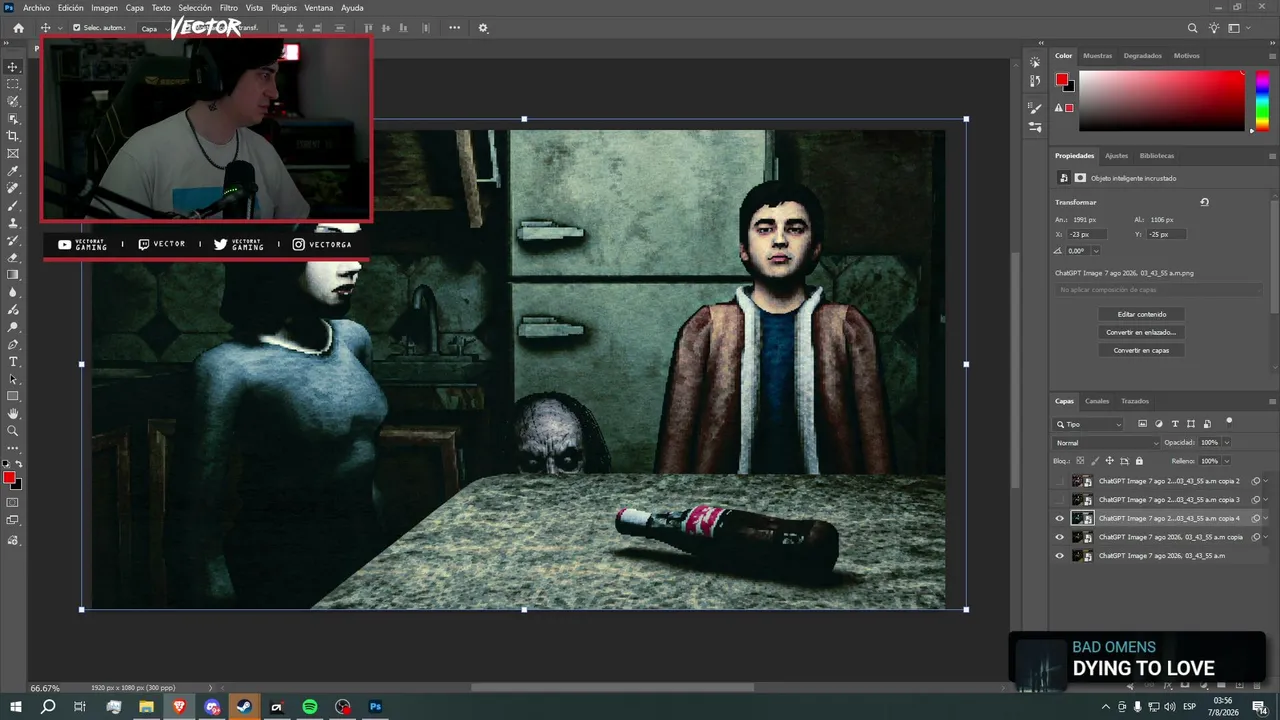
Task: Lock all with the padlock icon
Action: [1139, 461]
